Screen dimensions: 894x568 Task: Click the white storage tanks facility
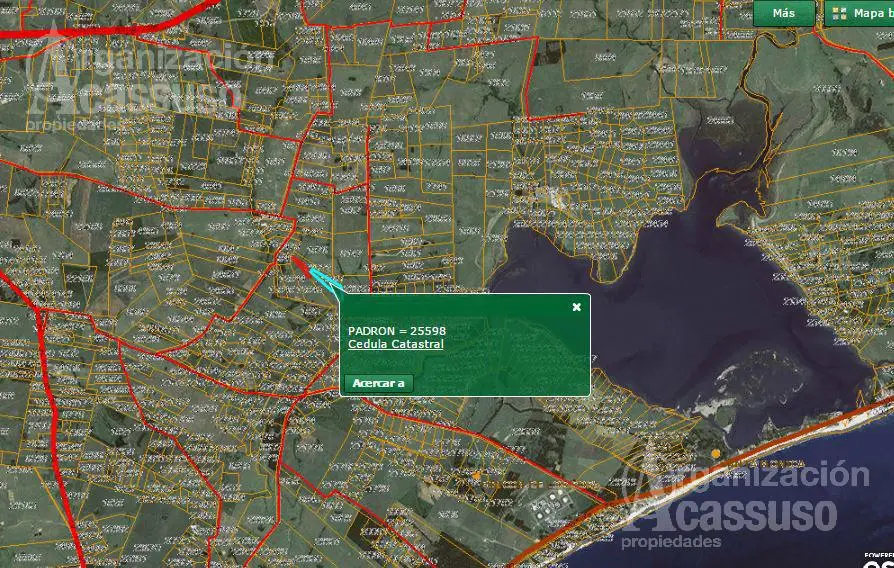tap(550, 507)
